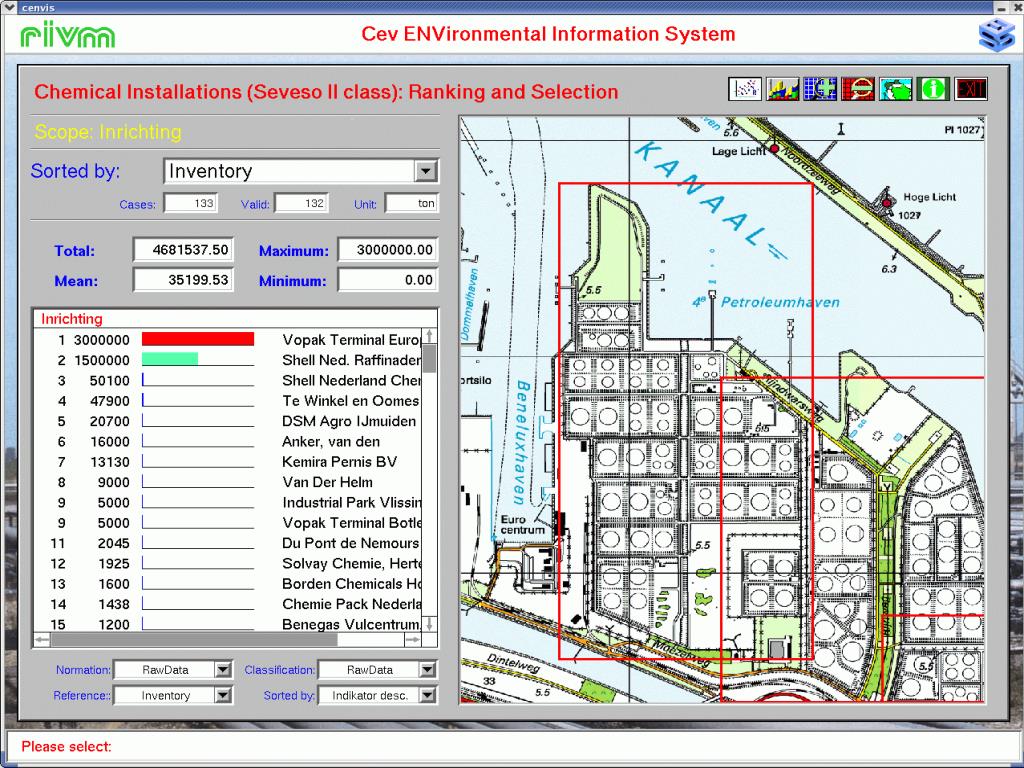The width and height of the screenshot is (1024, 768).
Task: Click the horizontal scroll left arrow
Action: [42, 640]
